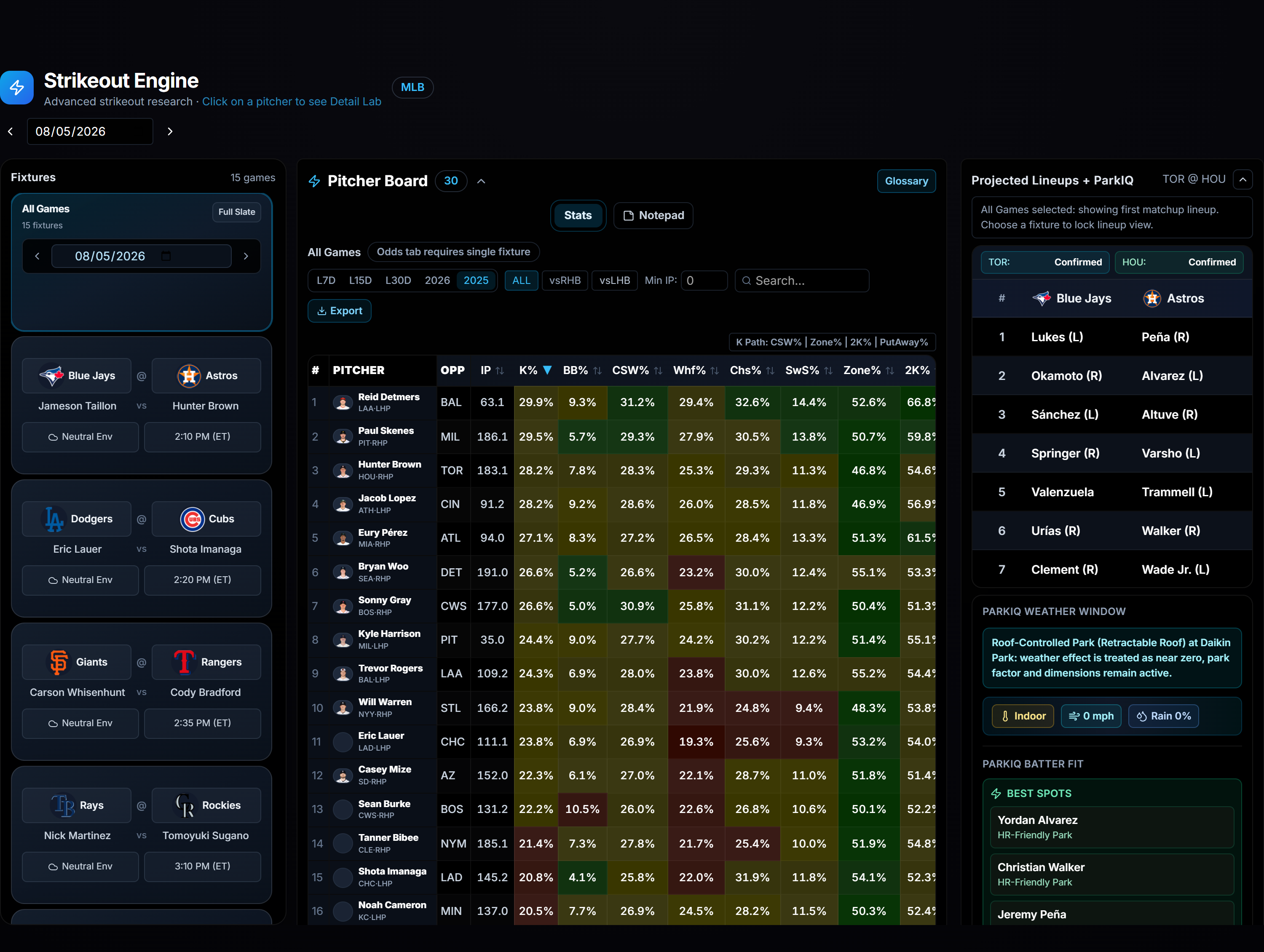
Task: Click the search magnifier icon
Action: (746, 281)
